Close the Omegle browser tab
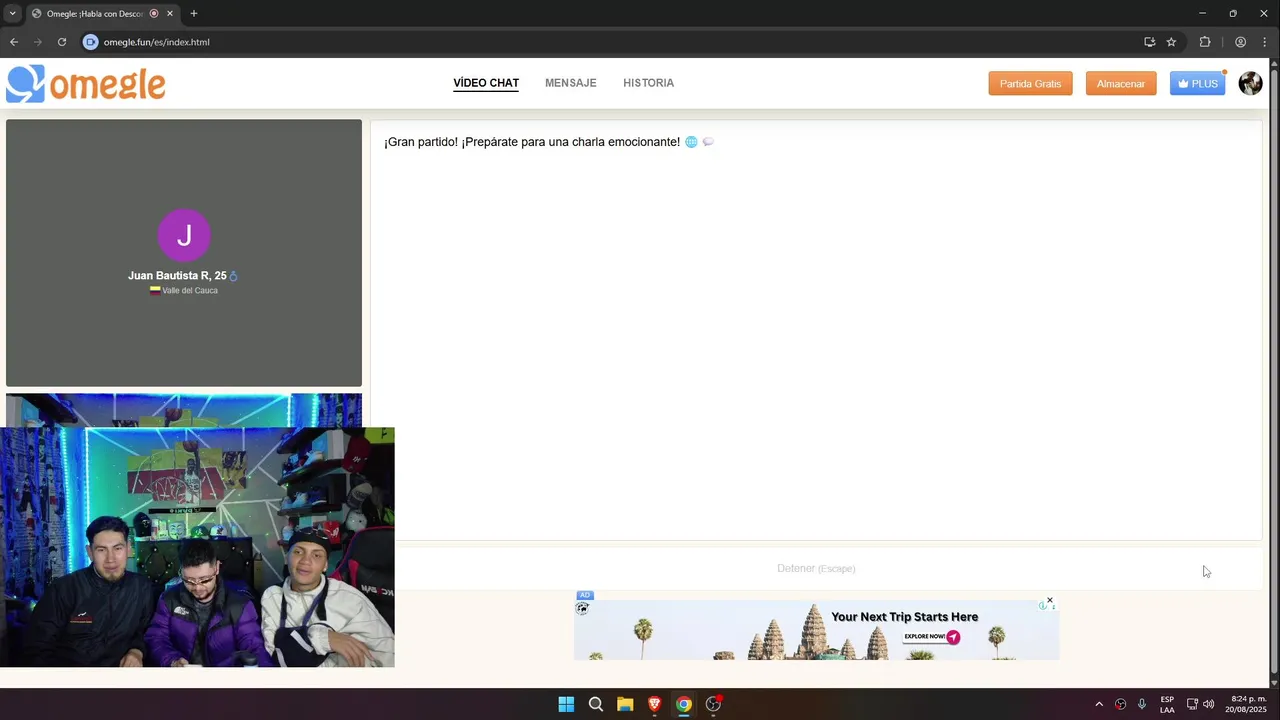 point(170,13)
